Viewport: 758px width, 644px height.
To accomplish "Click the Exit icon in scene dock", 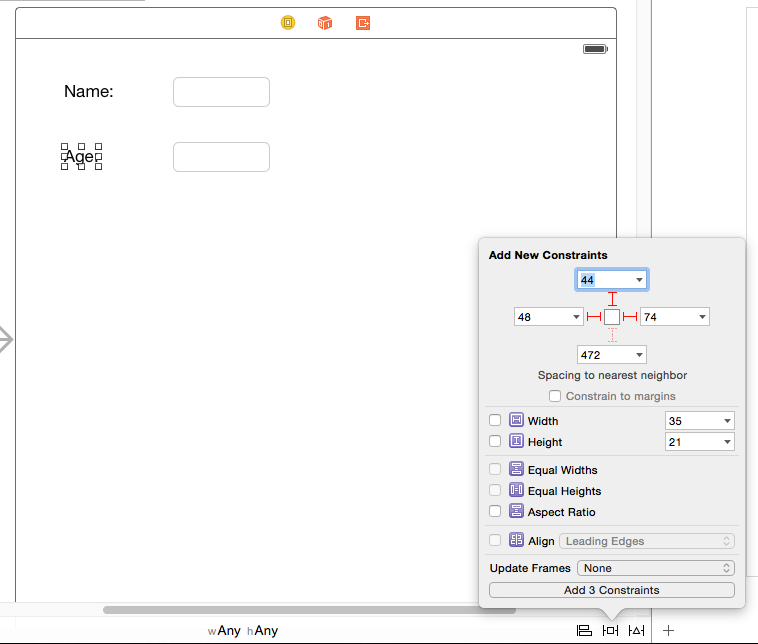I will click(363, 22).
